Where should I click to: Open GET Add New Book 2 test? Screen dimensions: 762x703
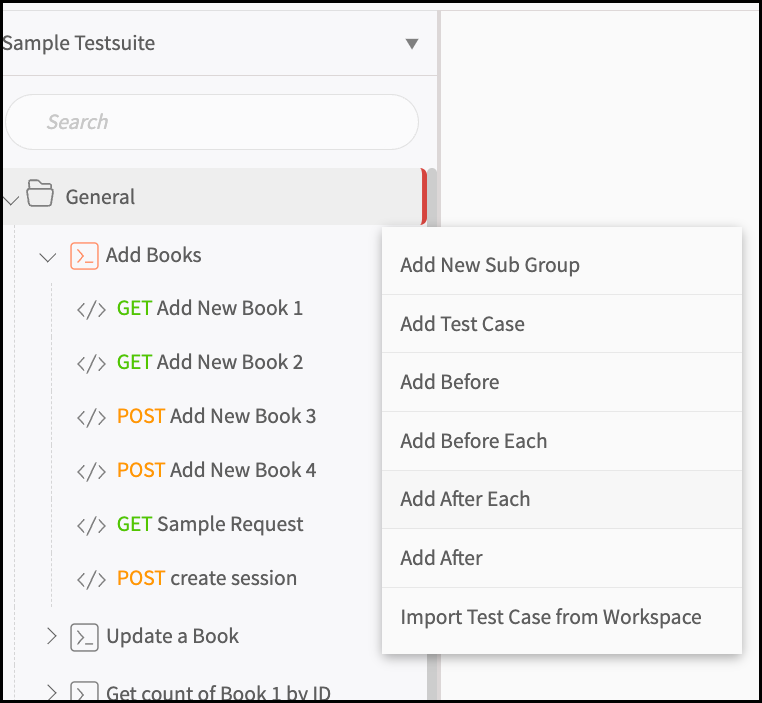click(209, 362)
